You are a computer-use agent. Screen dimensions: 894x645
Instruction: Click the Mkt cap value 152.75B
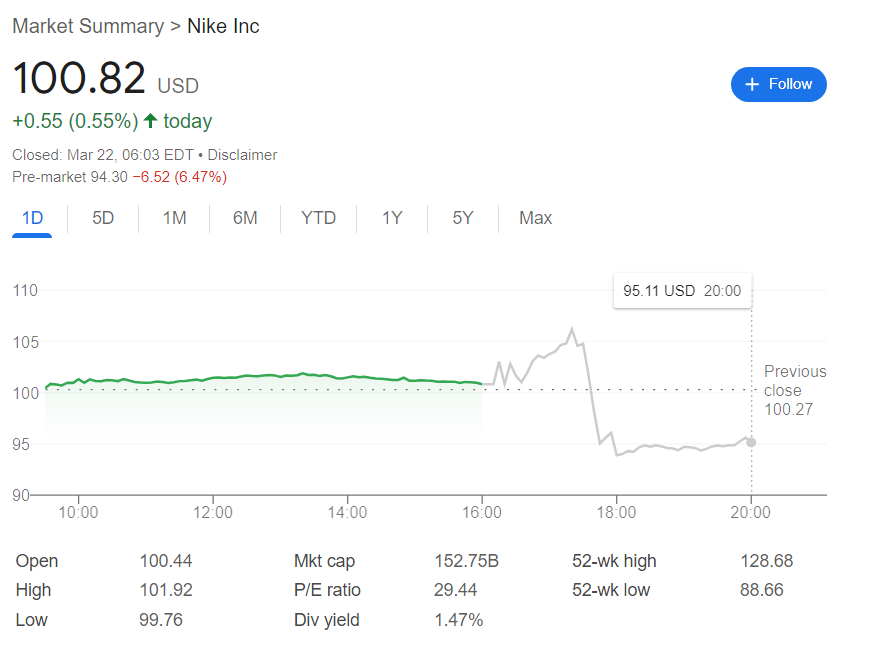tap(466, 561)
